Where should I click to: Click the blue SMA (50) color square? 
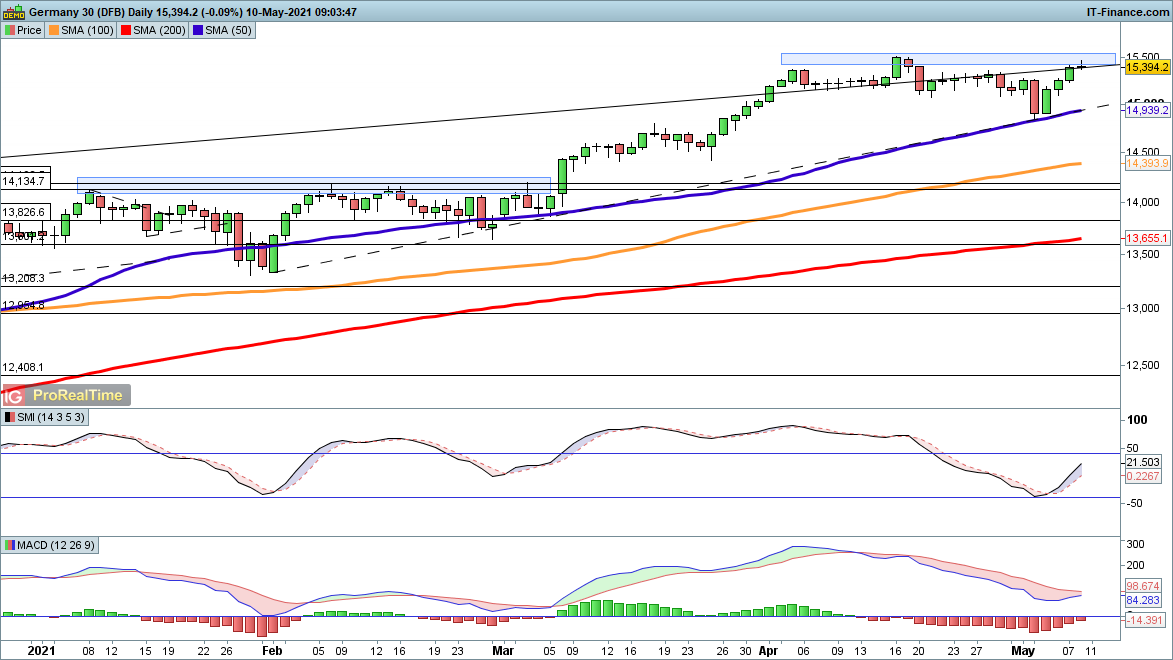coord(198,30)
